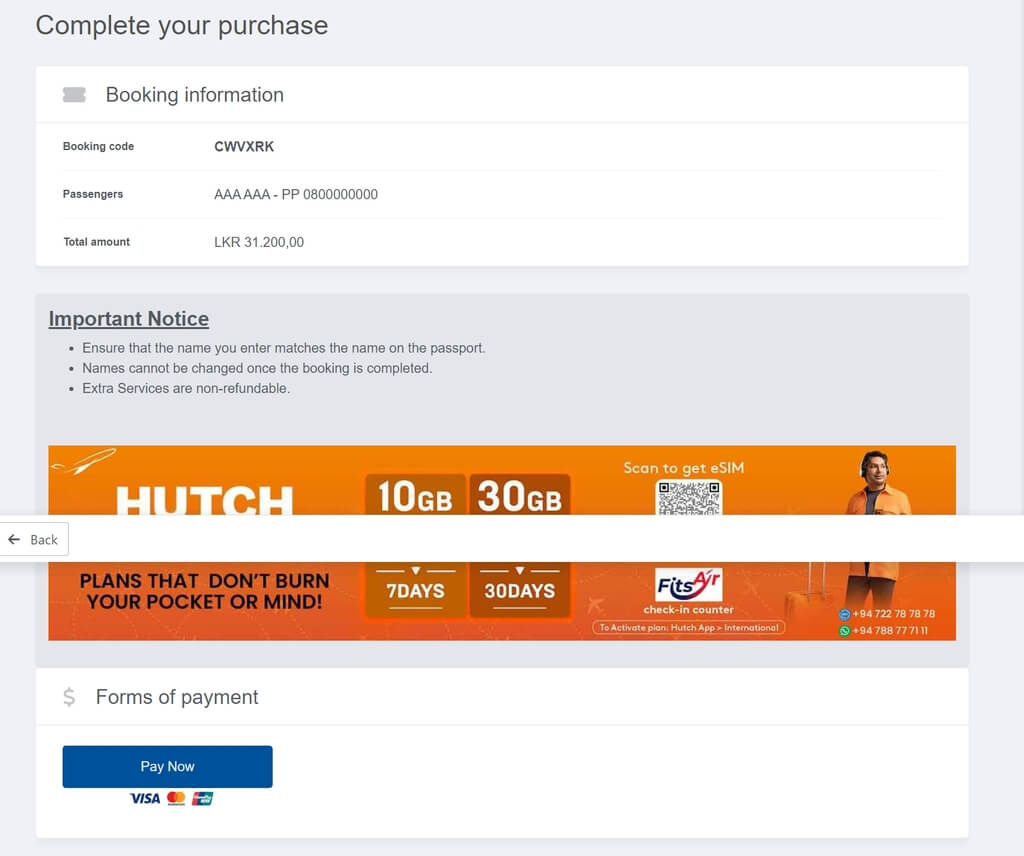The height and width of the screenshot is (856, 1024).
Task: Go back using the Back button
Action: [x=34, y=539]
